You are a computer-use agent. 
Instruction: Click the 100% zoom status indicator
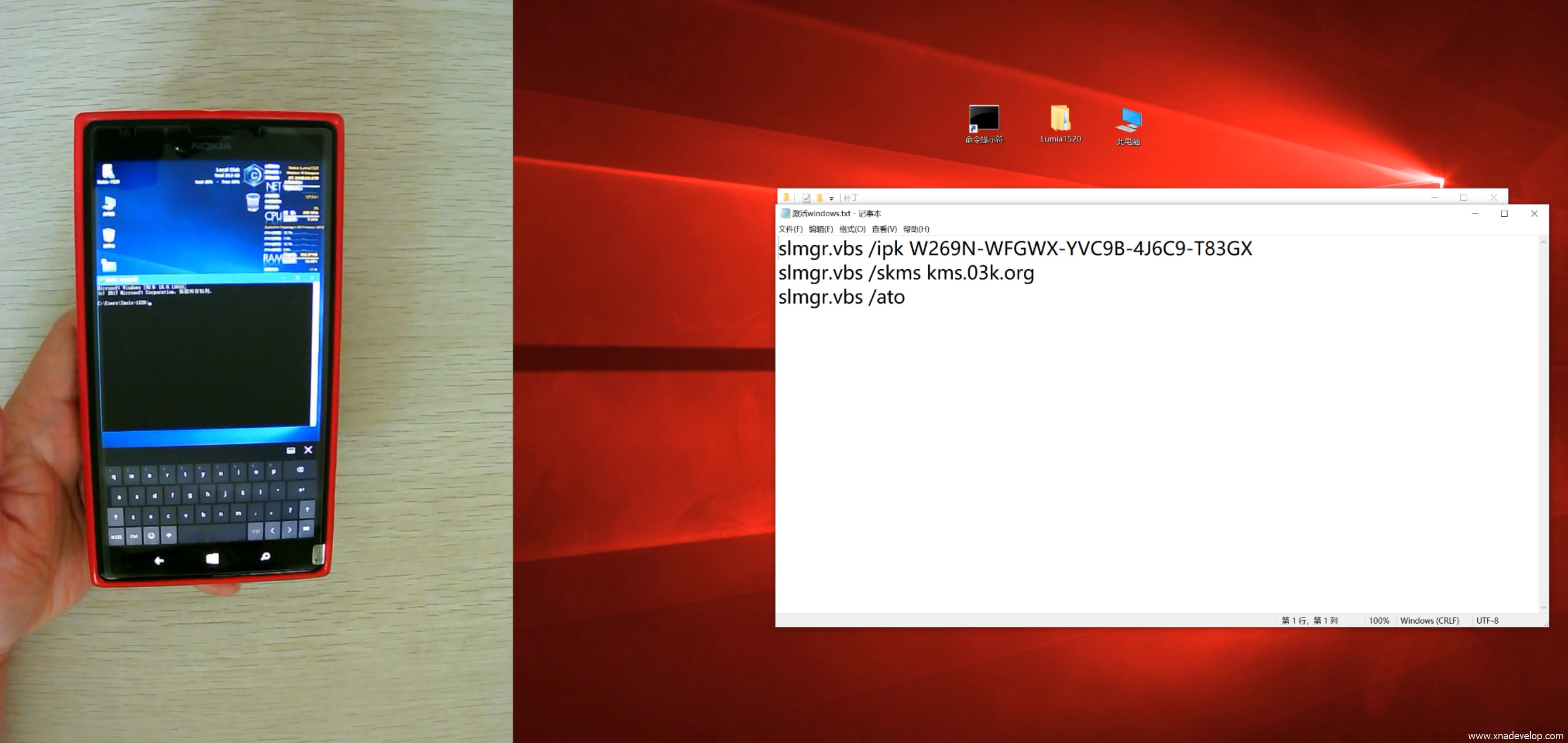(x=1379, y=621)
